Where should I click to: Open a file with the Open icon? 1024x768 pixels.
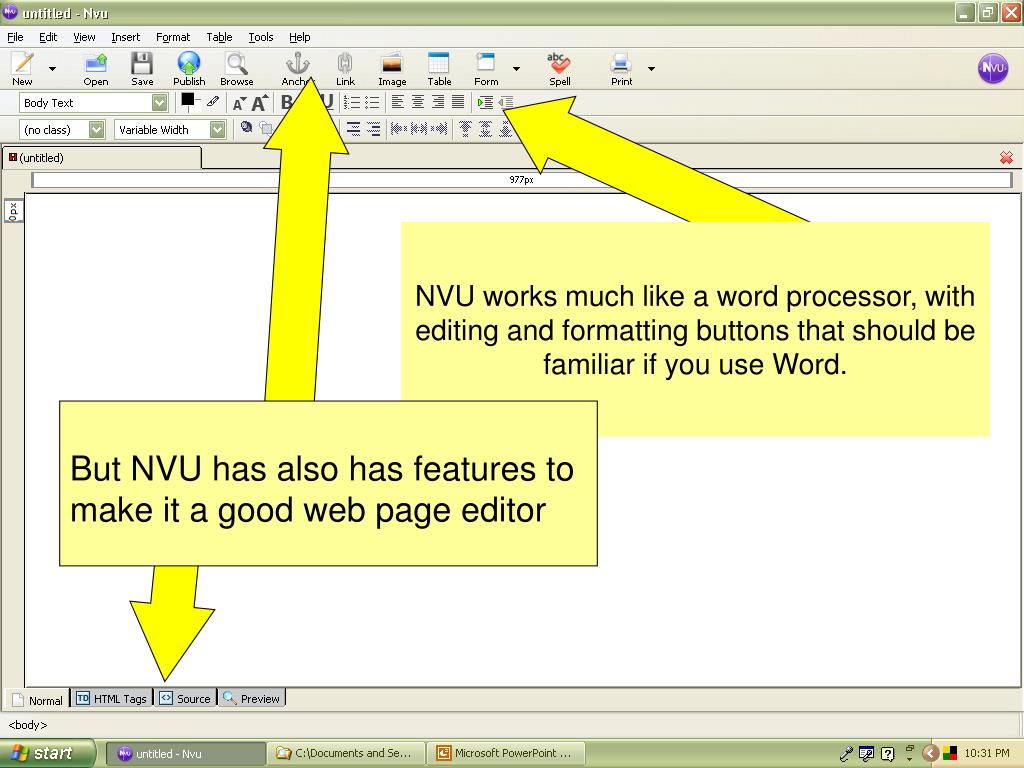click(x=95, y=69)
